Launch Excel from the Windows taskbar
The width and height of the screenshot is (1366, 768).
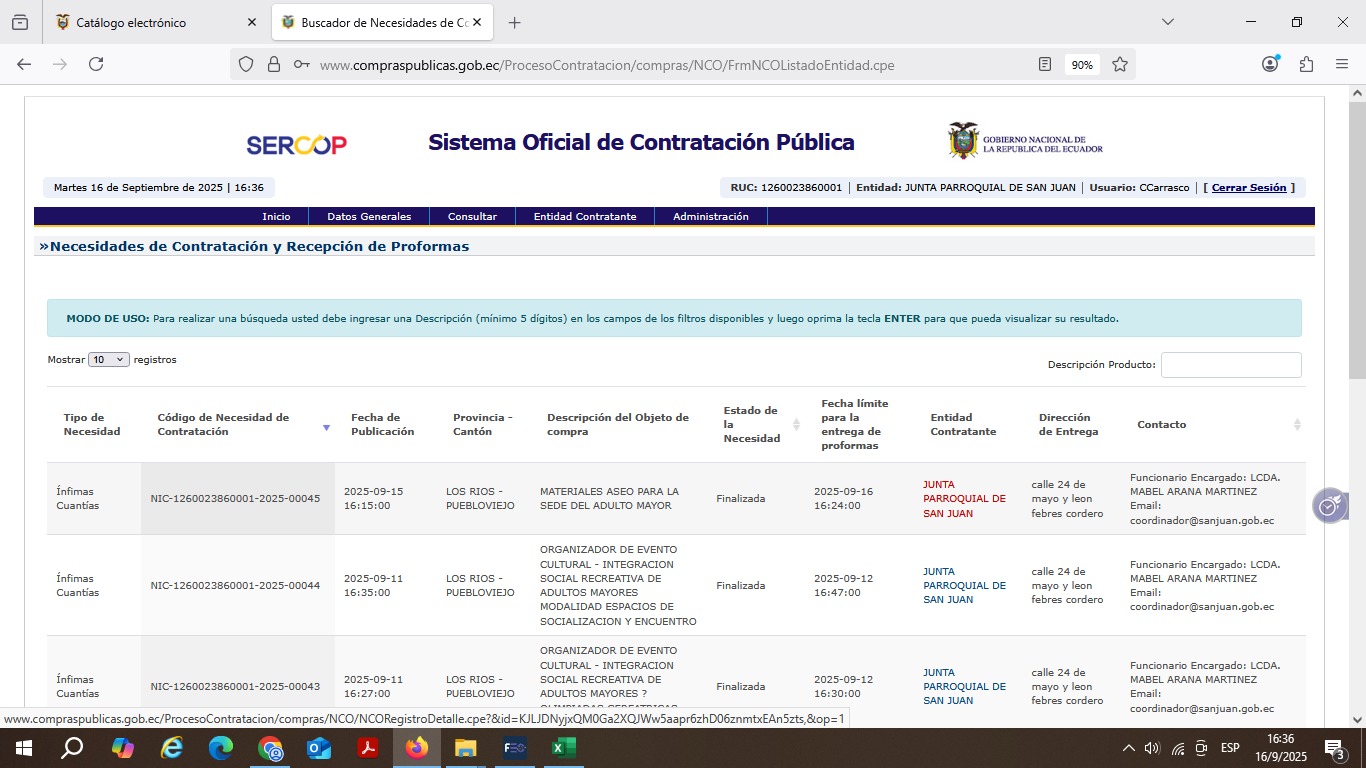coord(563,748)
